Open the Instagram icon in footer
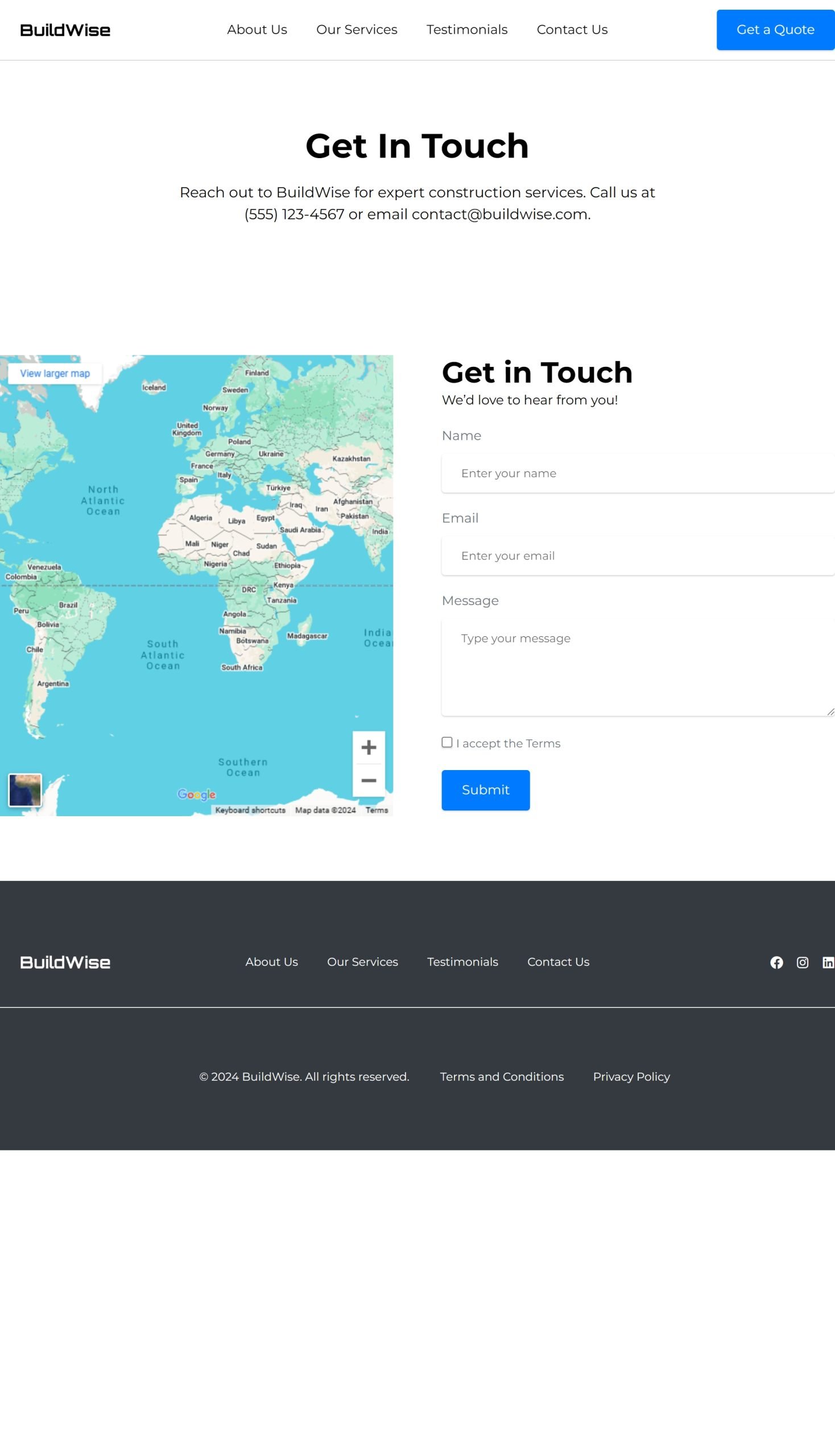Viewport: 835px width, 1456px height. 803,962
